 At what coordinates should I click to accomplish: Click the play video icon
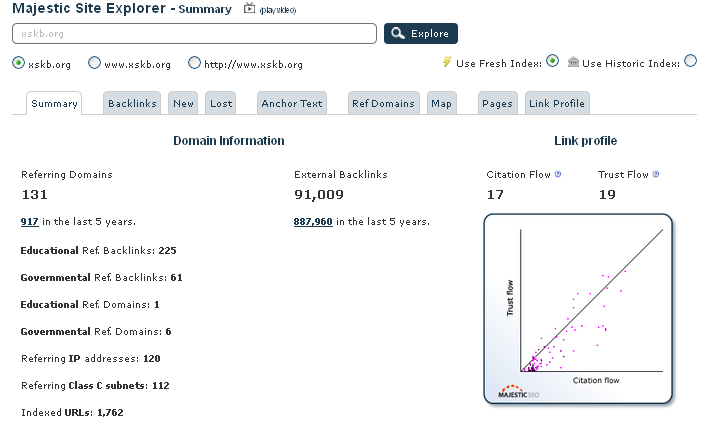point(249,8)
